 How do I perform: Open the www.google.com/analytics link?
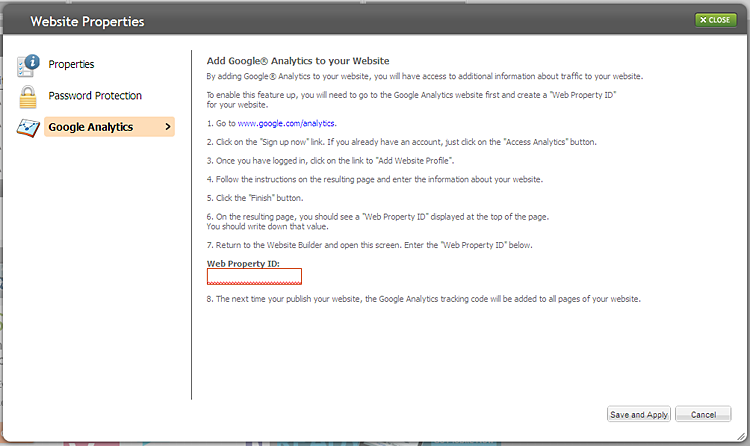point(287,123)
